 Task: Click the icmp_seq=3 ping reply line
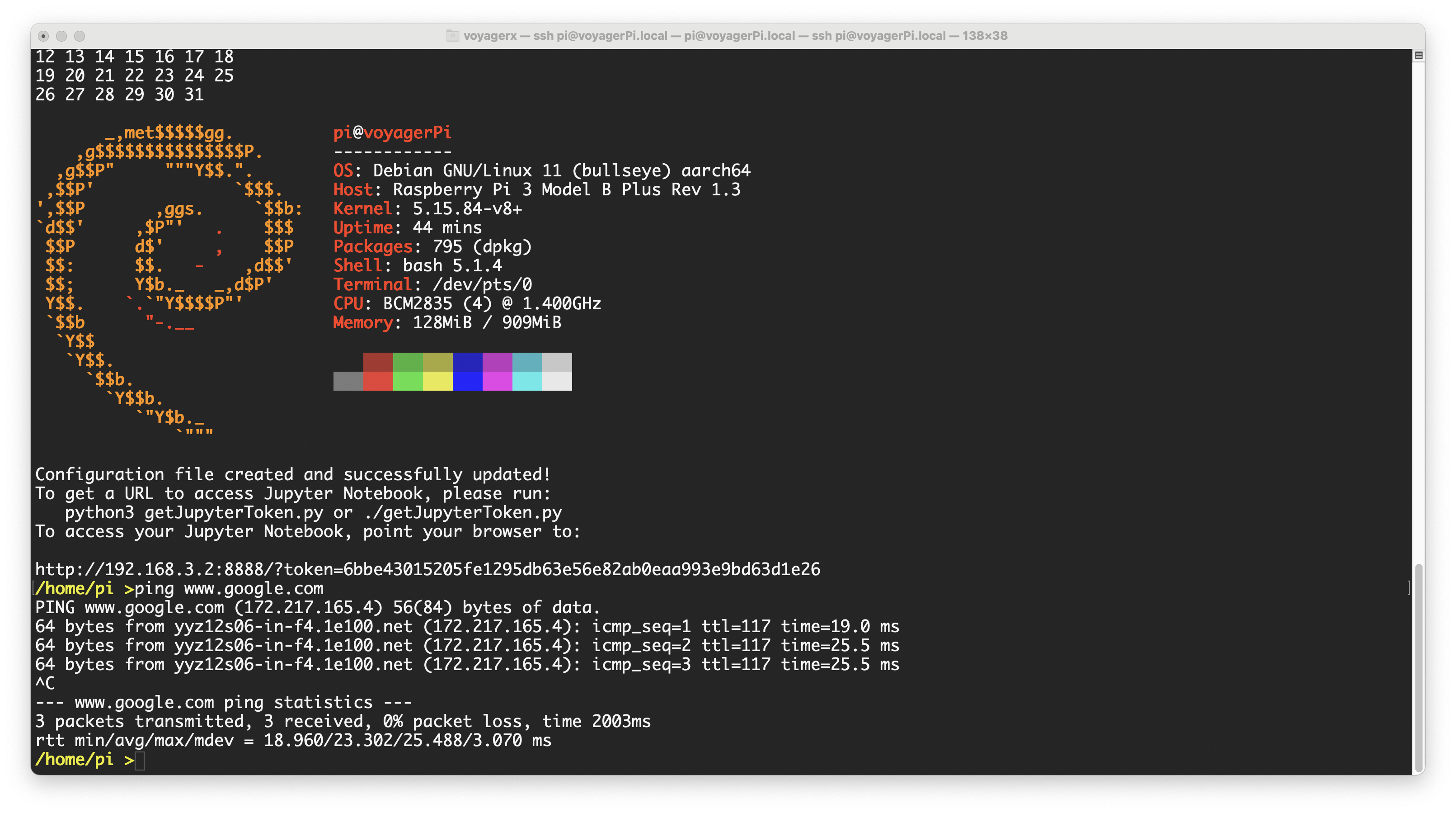coord(467,664)
